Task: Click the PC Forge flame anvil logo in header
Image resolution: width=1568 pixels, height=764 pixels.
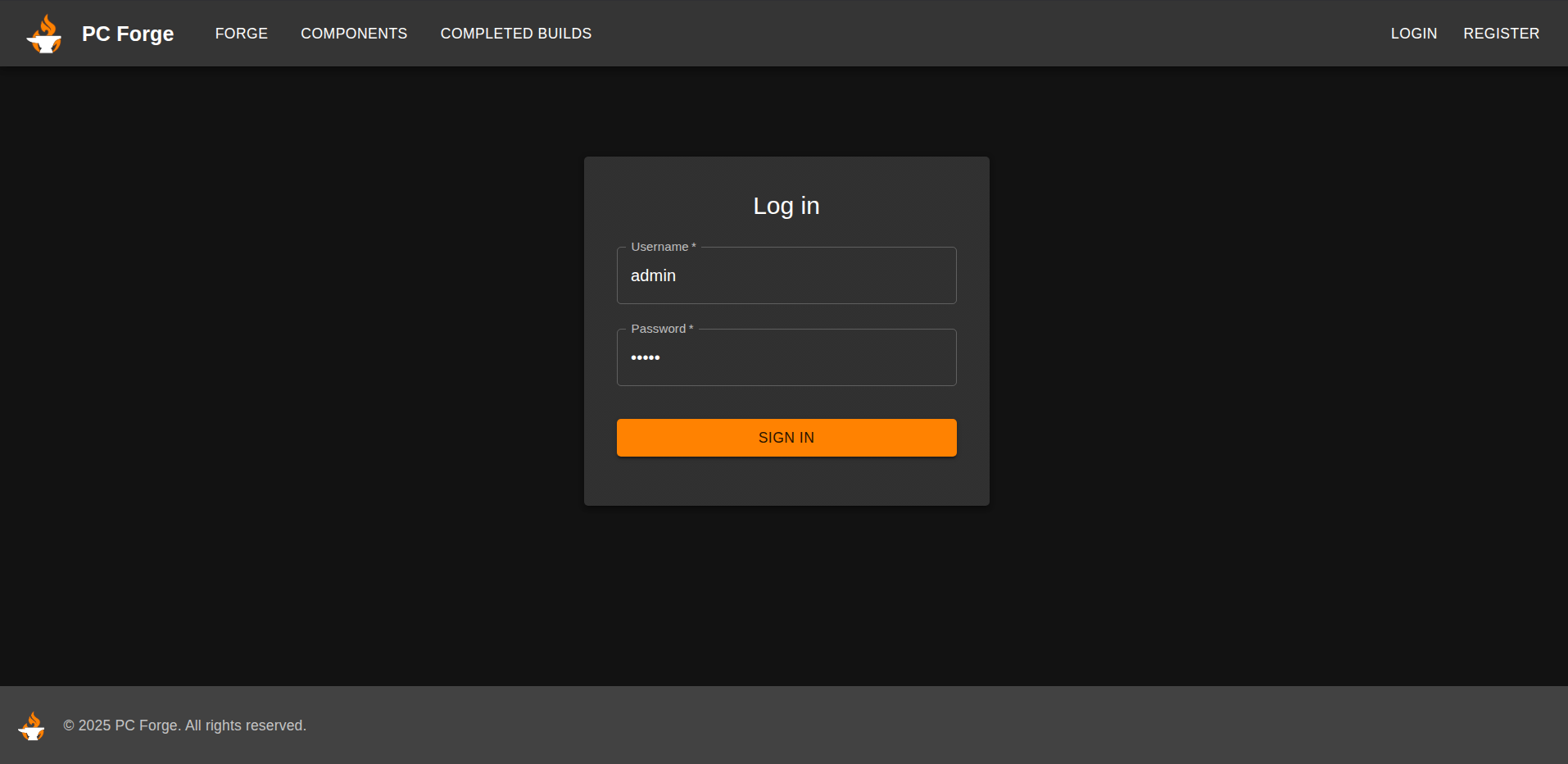Action: [x=44, y=34]
